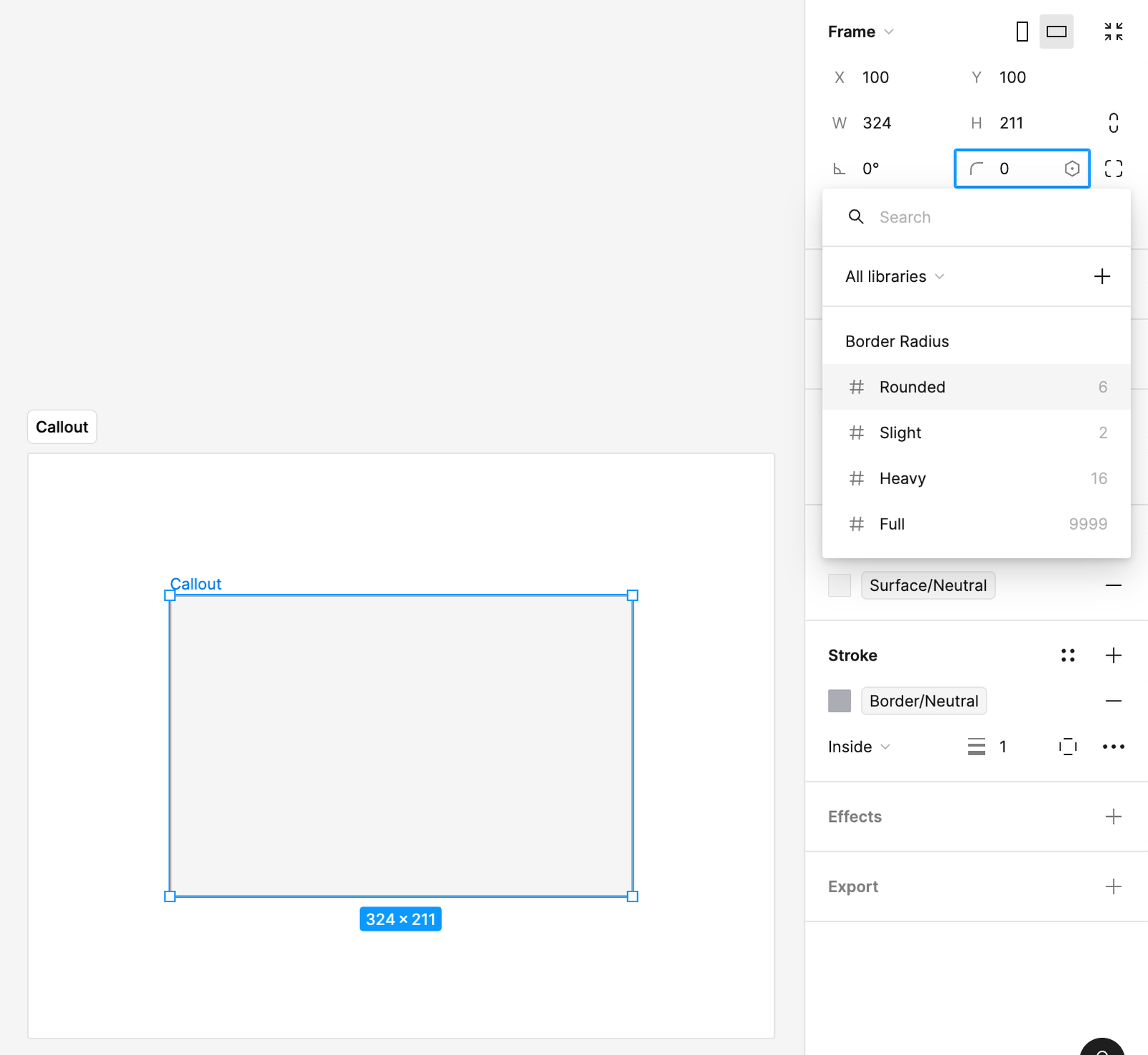Click the resize to fit icon
The width and height of the screenshot is (1148, 1055).
click(x=1113, y=32)
